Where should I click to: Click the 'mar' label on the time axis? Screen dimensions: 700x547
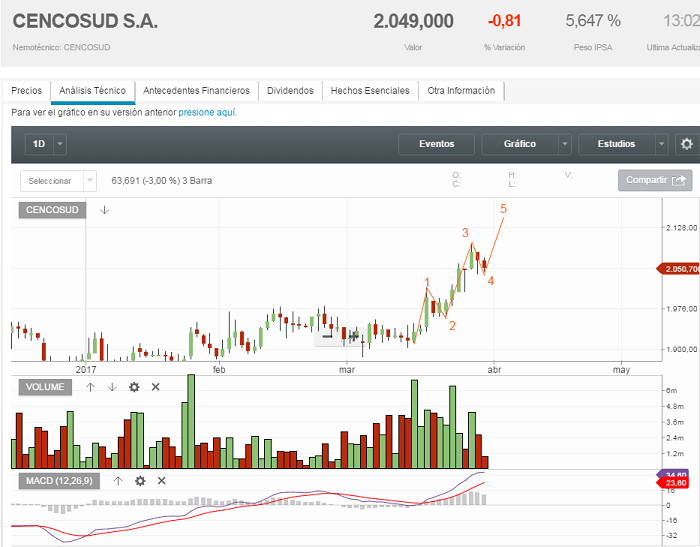(347, 370)
